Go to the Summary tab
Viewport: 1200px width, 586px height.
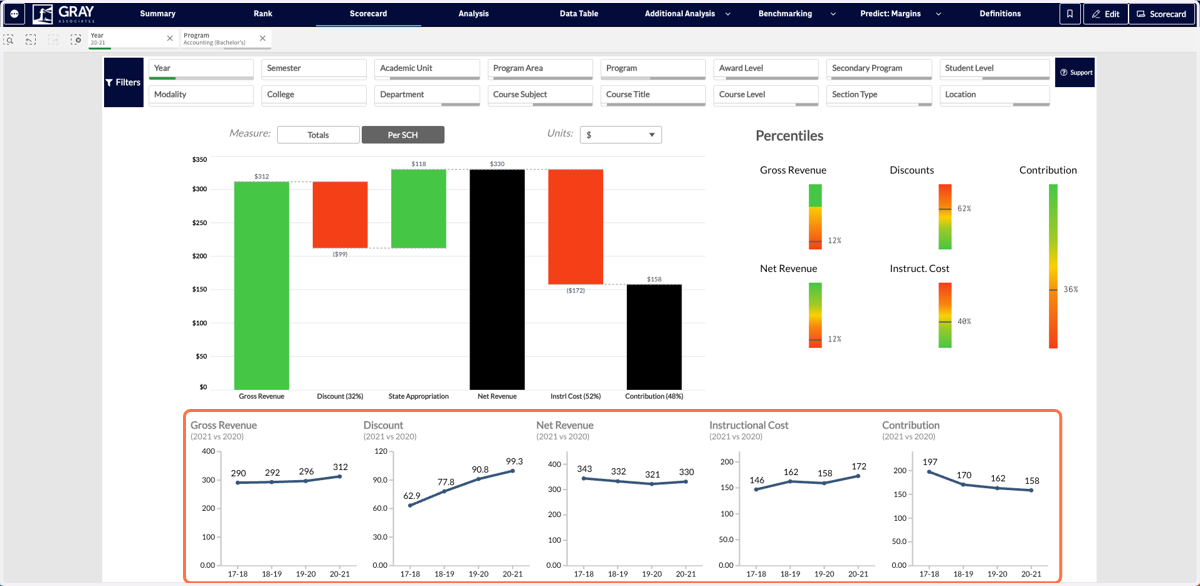coord(158,14)
